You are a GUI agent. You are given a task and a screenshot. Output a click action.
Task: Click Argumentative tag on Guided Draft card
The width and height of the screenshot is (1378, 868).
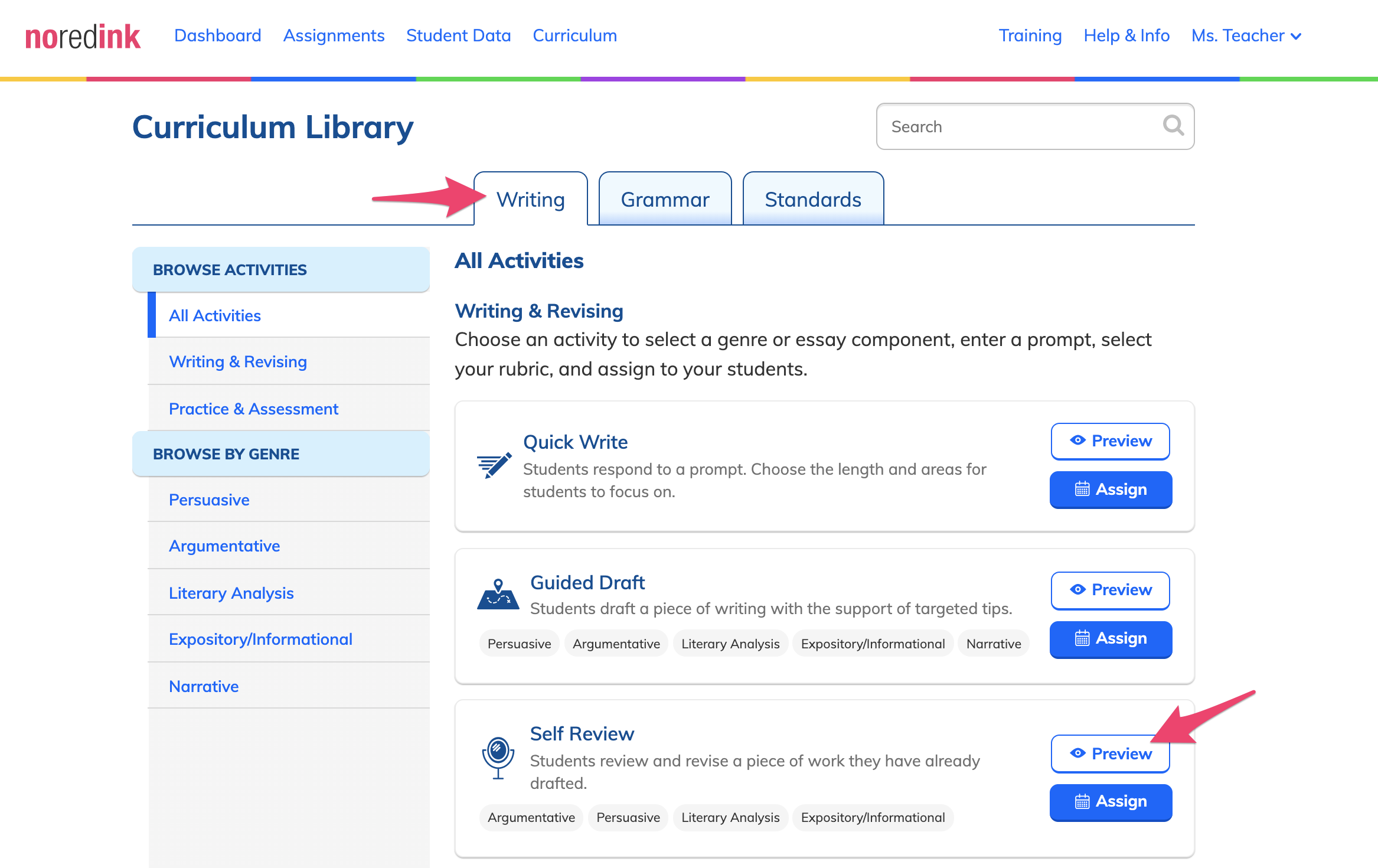(x=616, y=644)
